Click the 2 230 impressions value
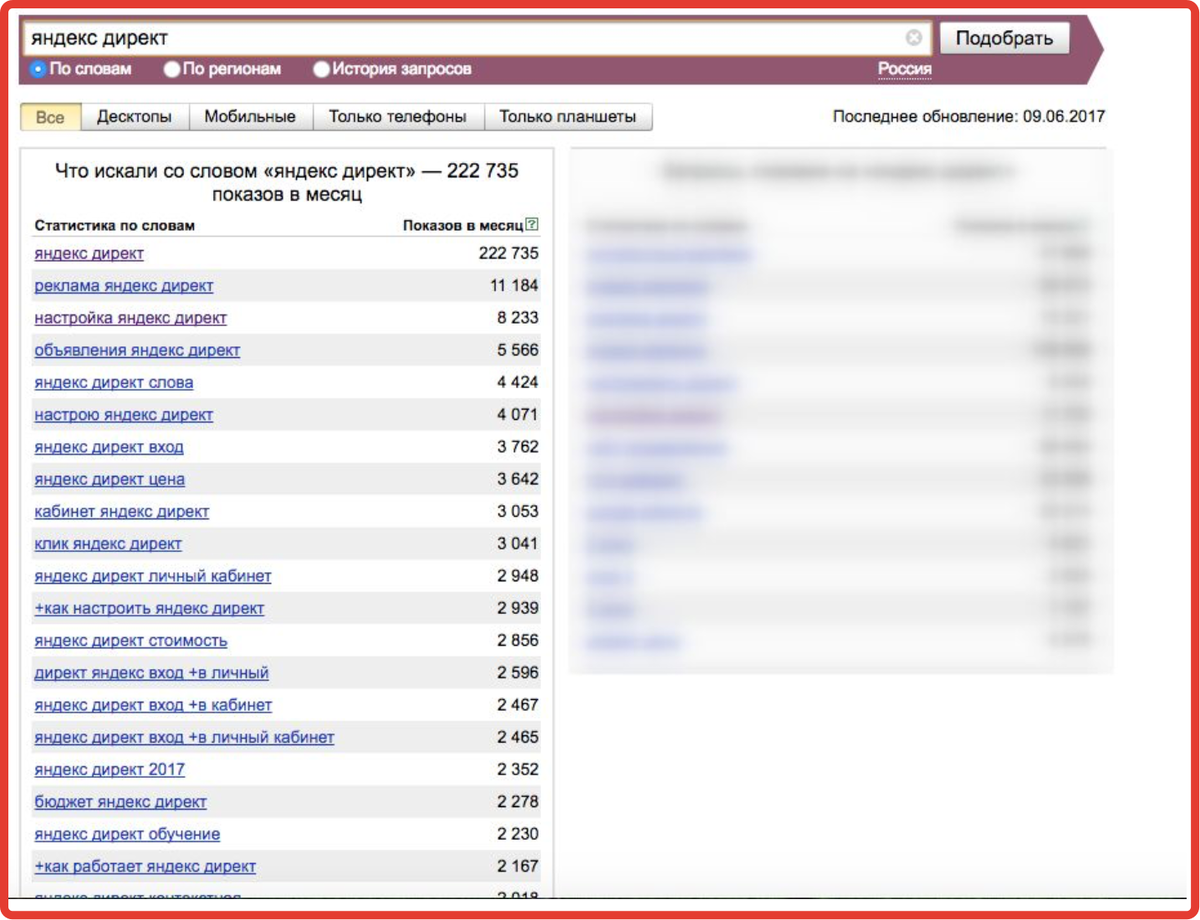 [518, 834]
